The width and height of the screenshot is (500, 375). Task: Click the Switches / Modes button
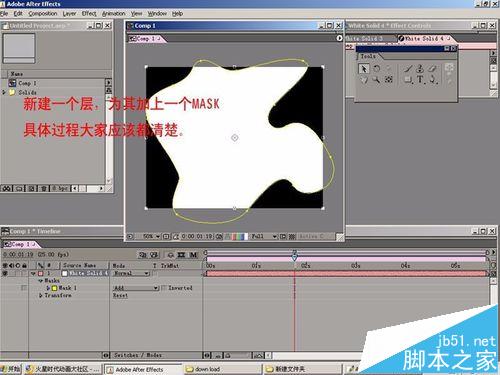pos(138,355)
